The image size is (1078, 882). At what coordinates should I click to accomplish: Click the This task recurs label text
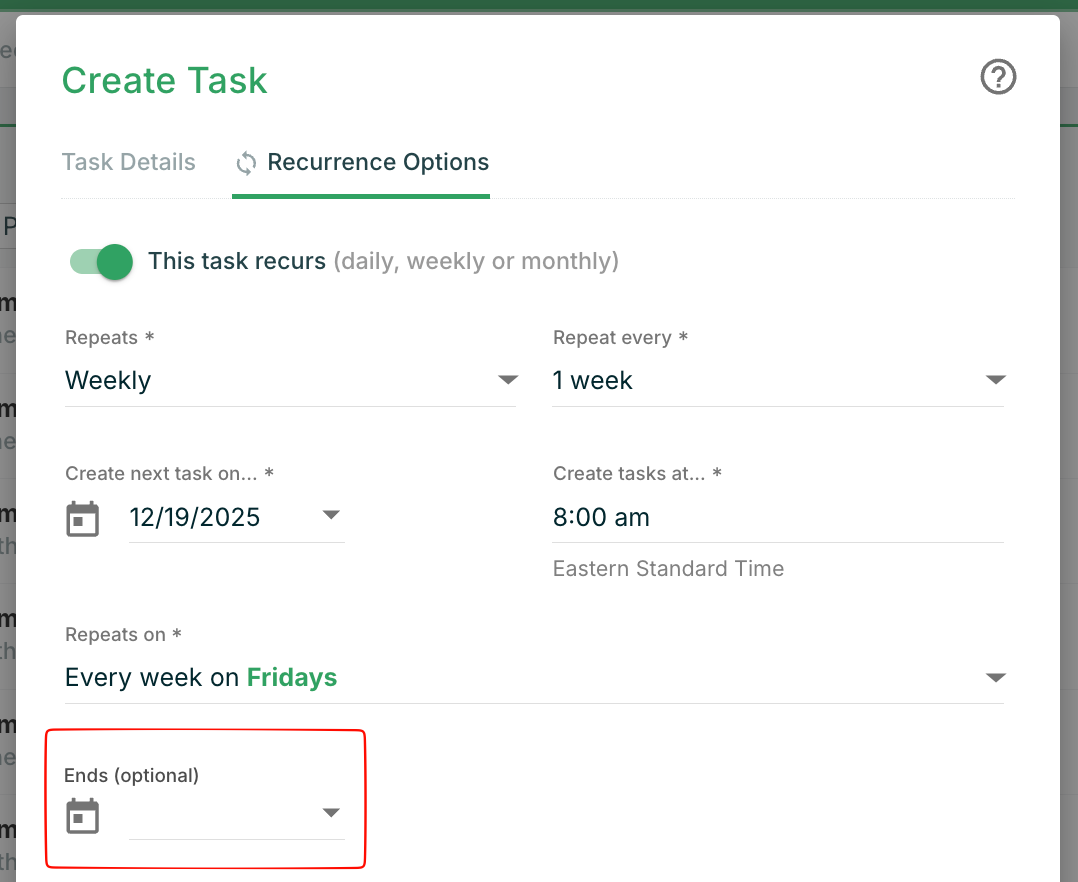237,262
